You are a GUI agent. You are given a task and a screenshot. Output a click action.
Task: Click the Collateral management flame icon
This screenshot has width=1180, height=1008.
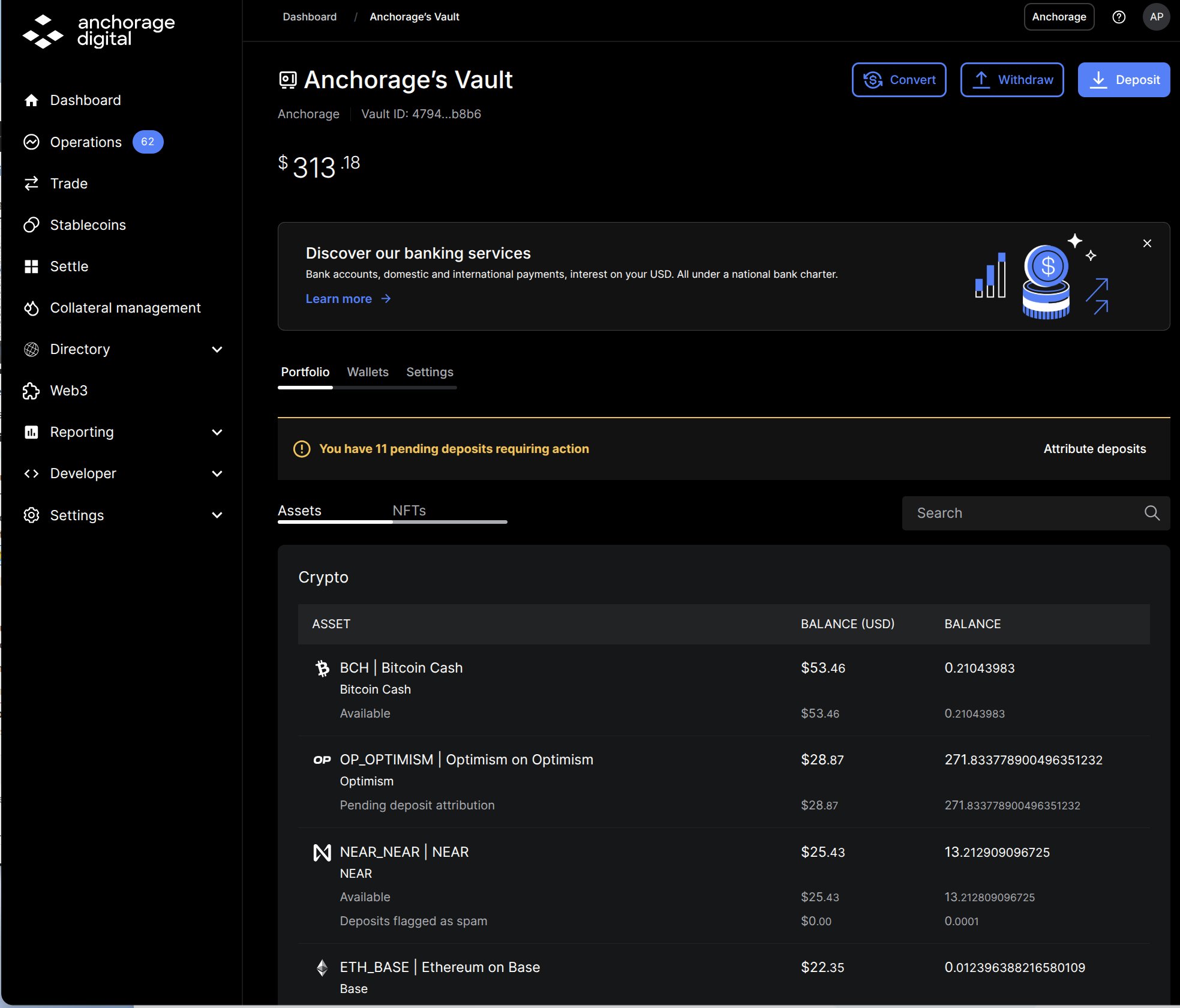coord(31,308)
